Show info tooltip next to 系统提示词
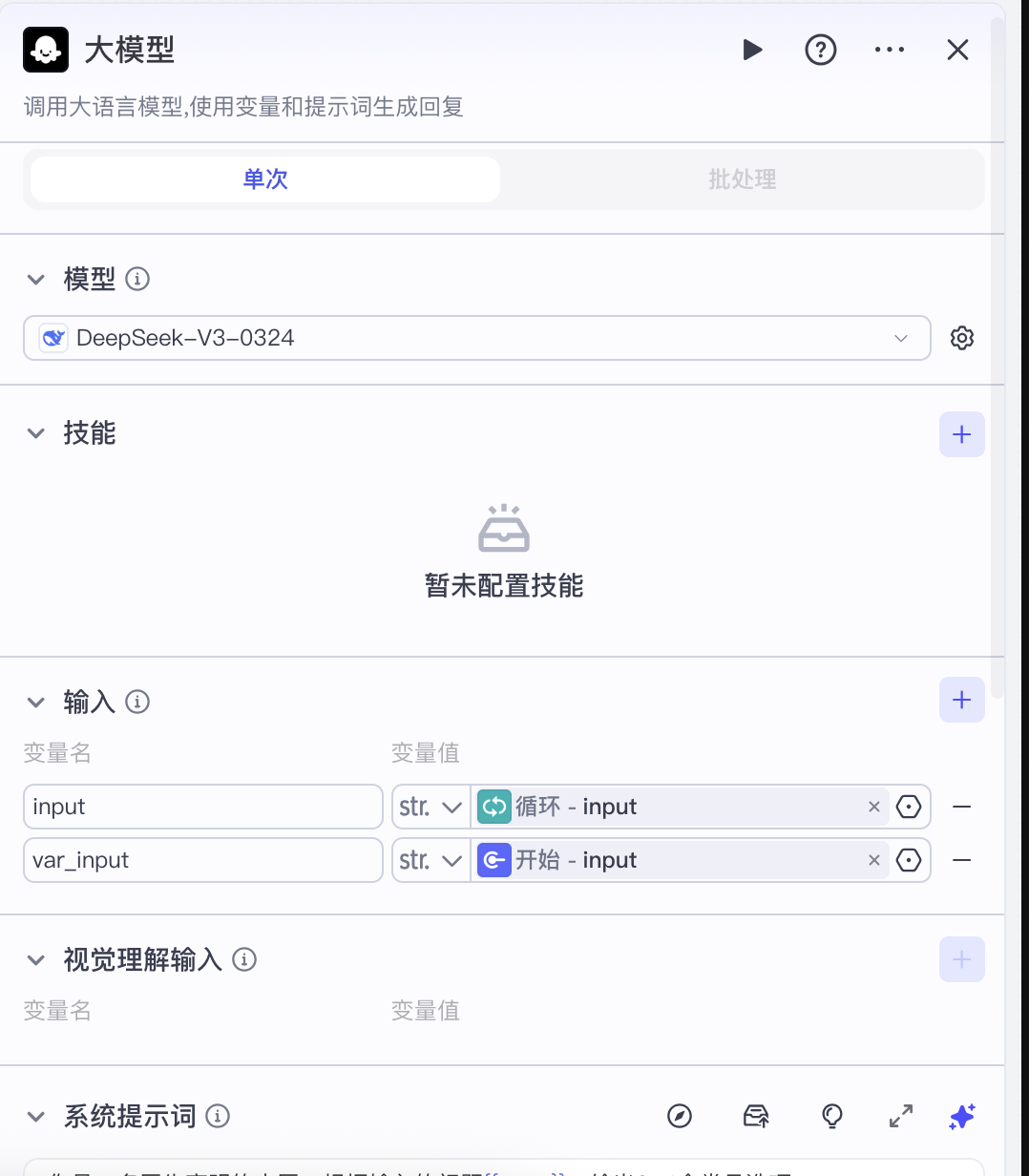This screenshot has height=1176, width=1029. point(218,1116)
